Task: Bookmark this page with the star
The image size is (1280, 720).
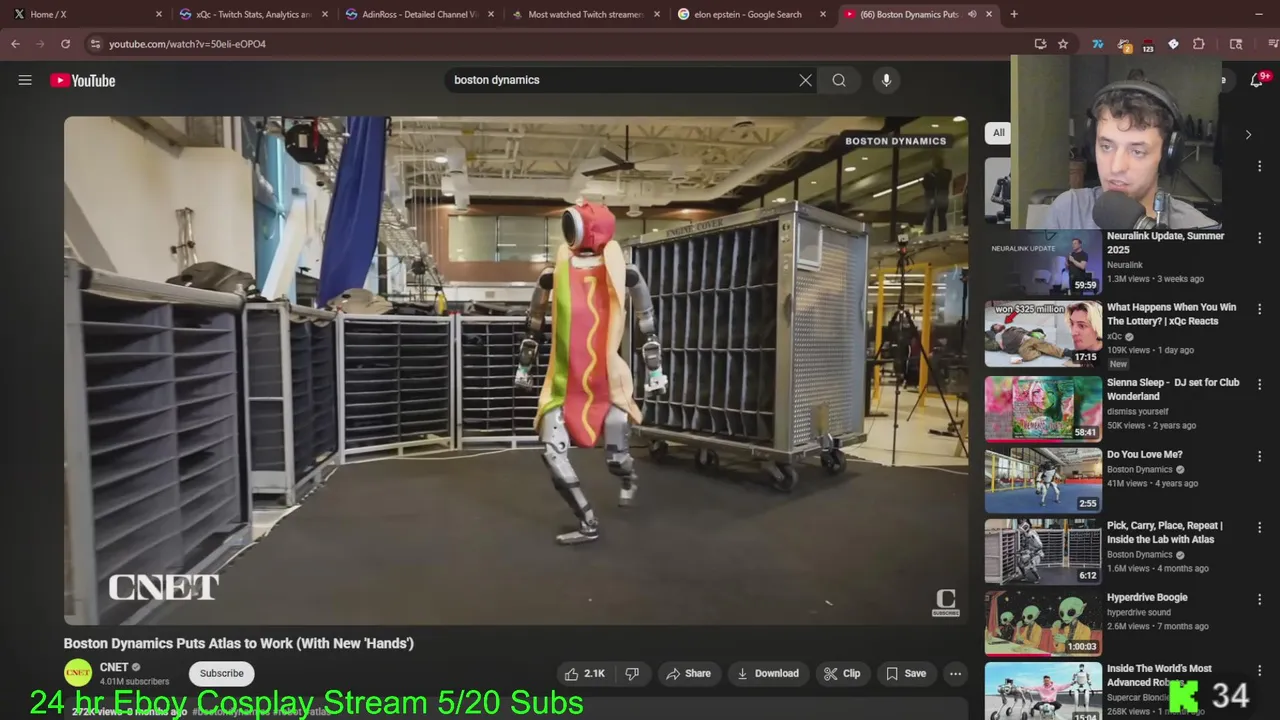Action: coord(1063,44)
